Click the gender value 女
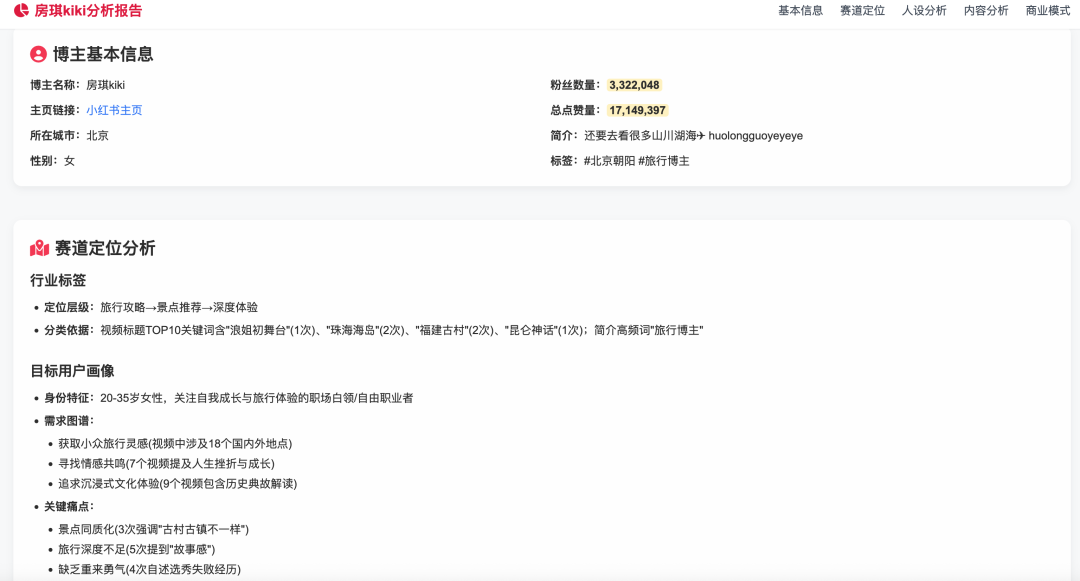The height and width of the screenshot is (581, 1080). pyautogui.click(x=70, y=161)
